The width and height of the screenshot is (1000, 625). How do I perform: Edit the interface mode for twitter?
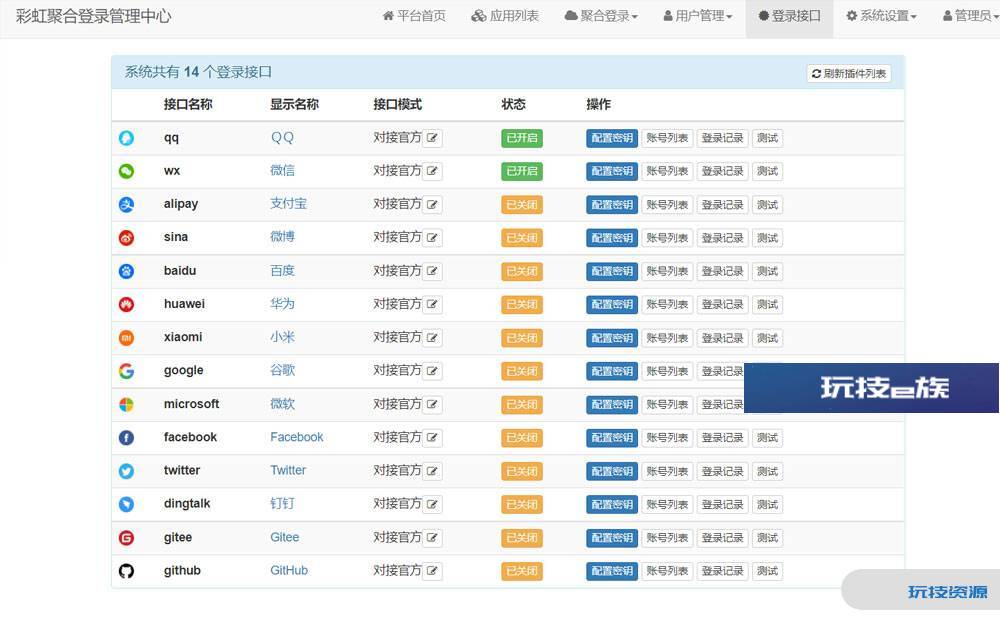pyautogui.click(x=432, y=471)
